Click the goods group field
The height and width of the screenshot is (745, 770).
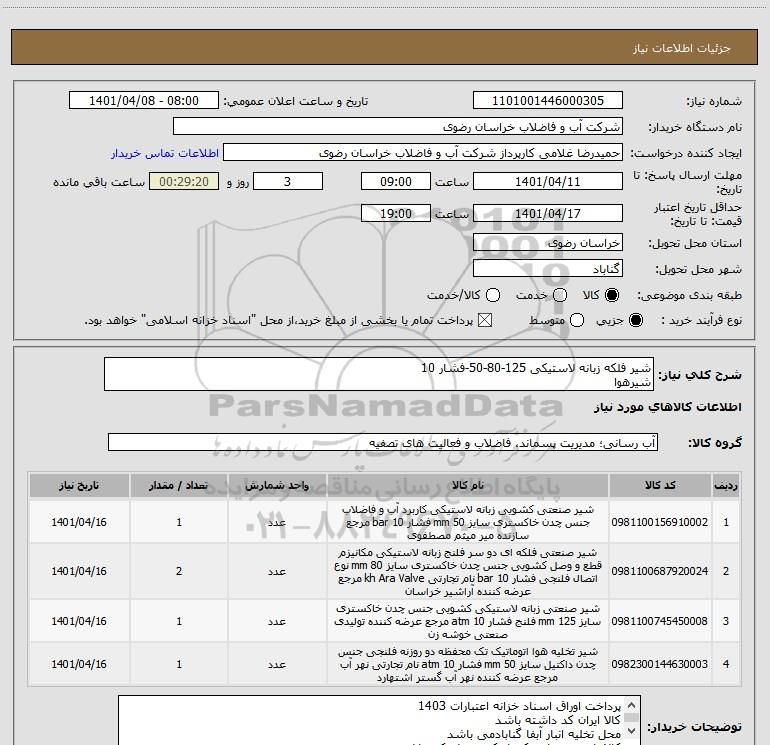tap(383, 442)
